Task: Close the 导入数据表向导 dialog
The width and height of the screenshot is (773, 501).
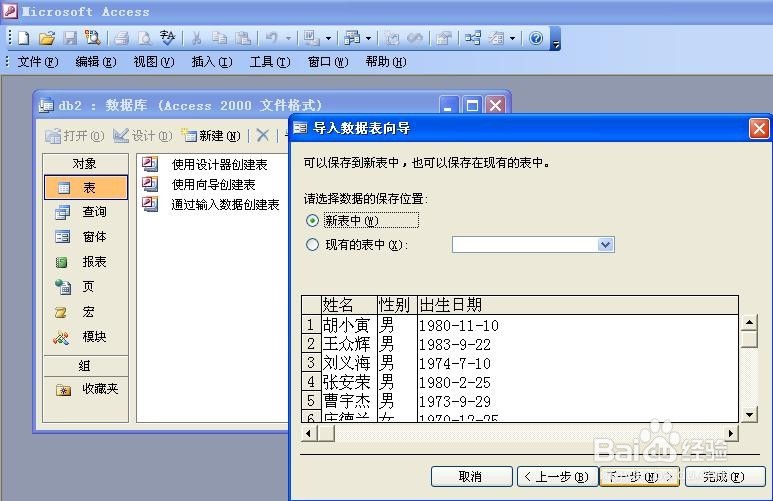Action: tap(759, 129)
